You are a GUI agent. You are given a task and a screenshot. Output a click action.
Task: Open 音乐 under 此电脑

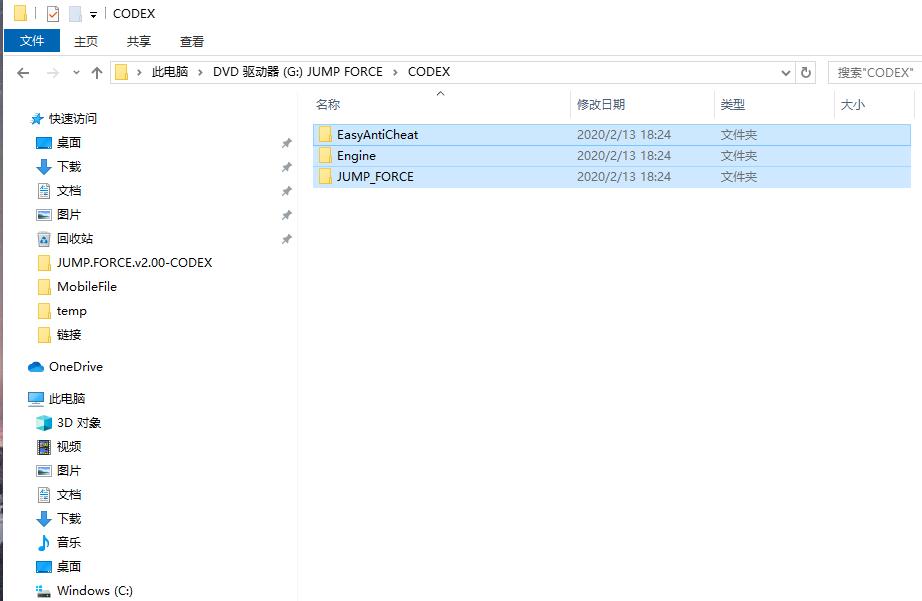[69, 542]
